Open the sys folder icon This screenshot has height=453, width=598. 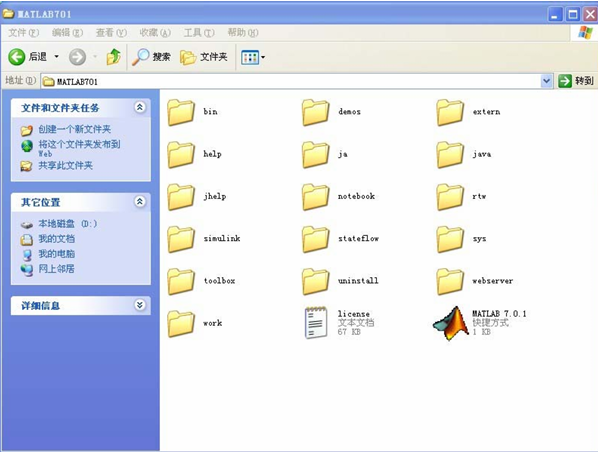pos(450,239)
